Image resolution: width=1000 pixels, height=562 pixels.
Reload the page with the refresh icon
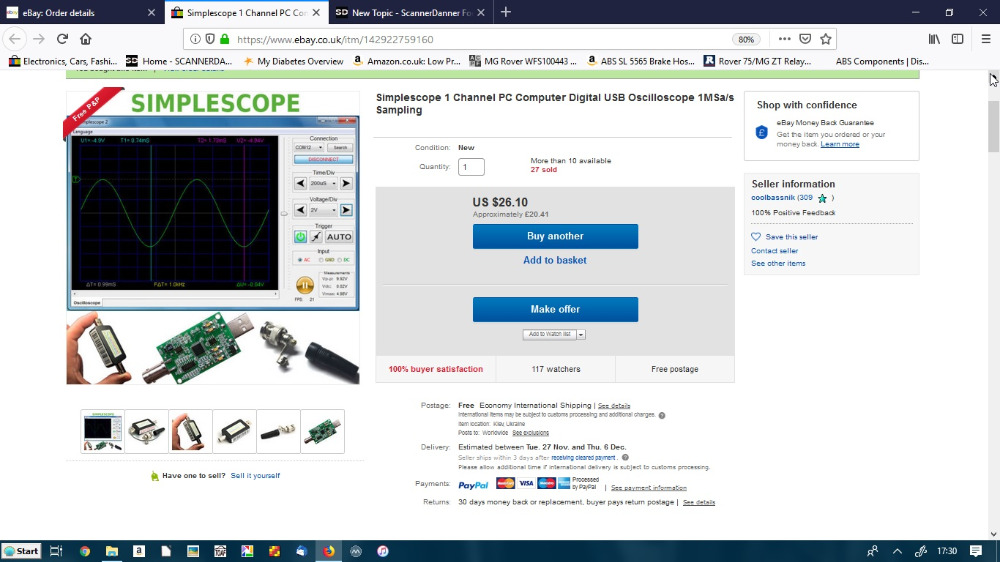click(x=62, y=39)
